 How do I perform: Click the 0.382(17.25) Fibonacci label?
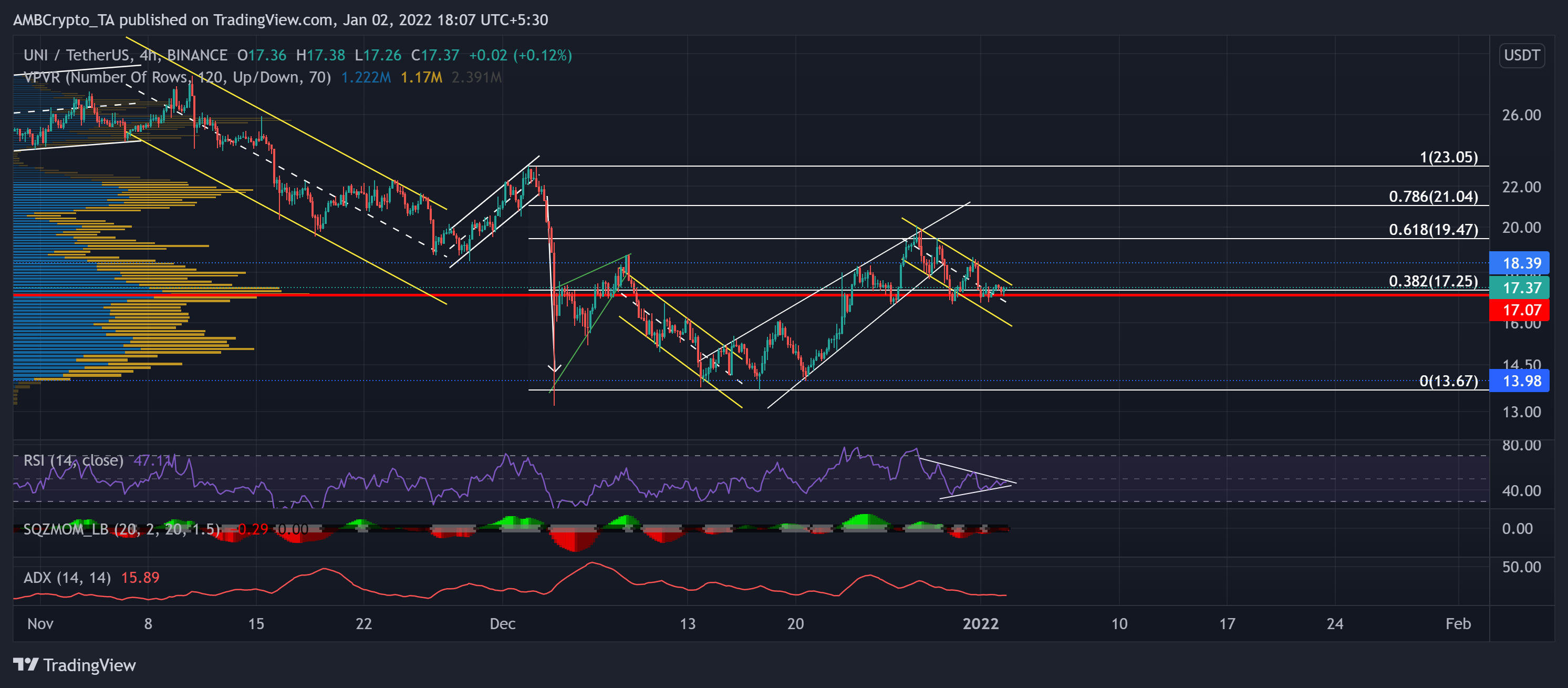point(1433,281)
